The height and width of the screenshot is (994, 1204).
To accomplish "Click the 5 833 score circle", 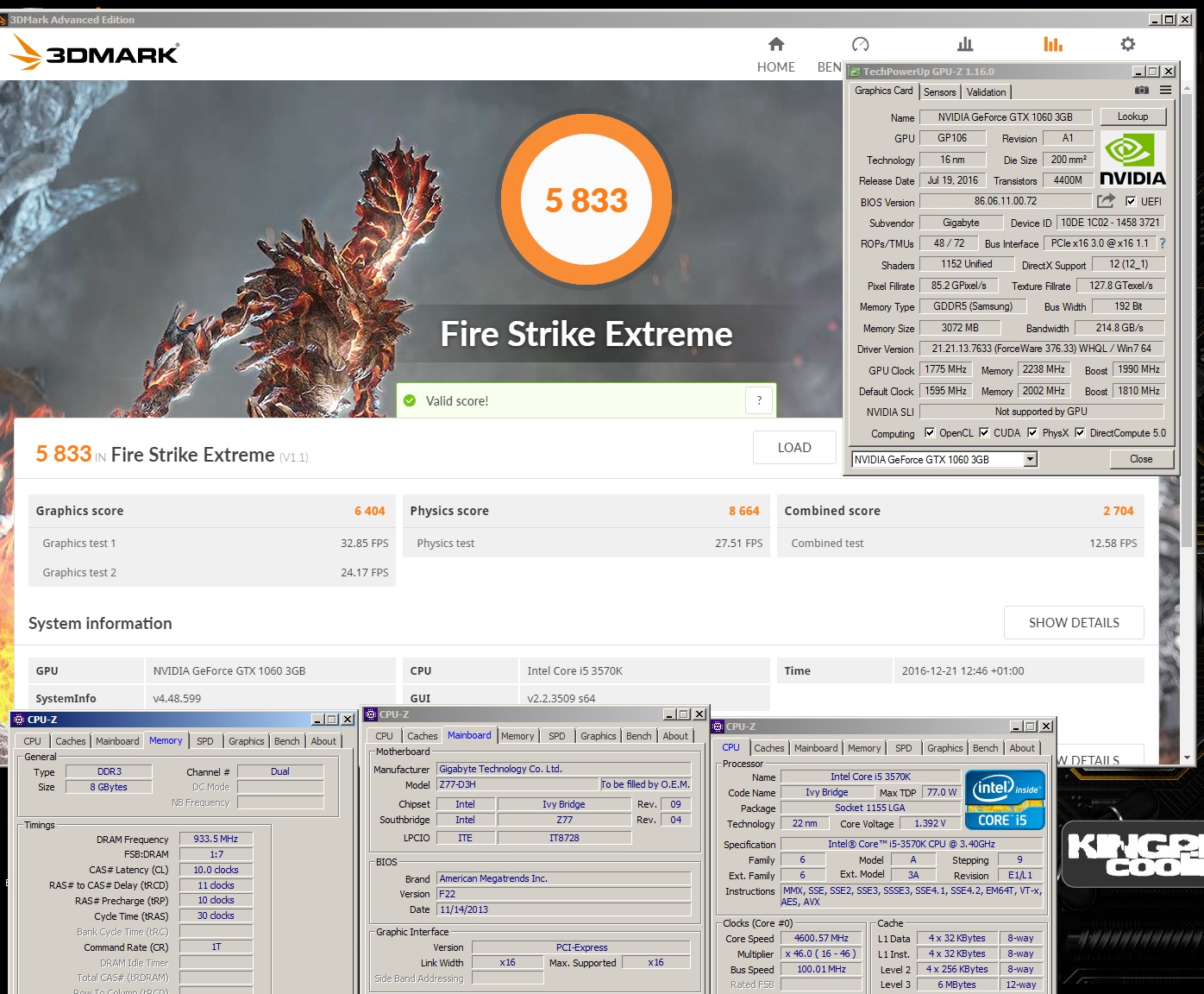I will [x=586, y=199].
